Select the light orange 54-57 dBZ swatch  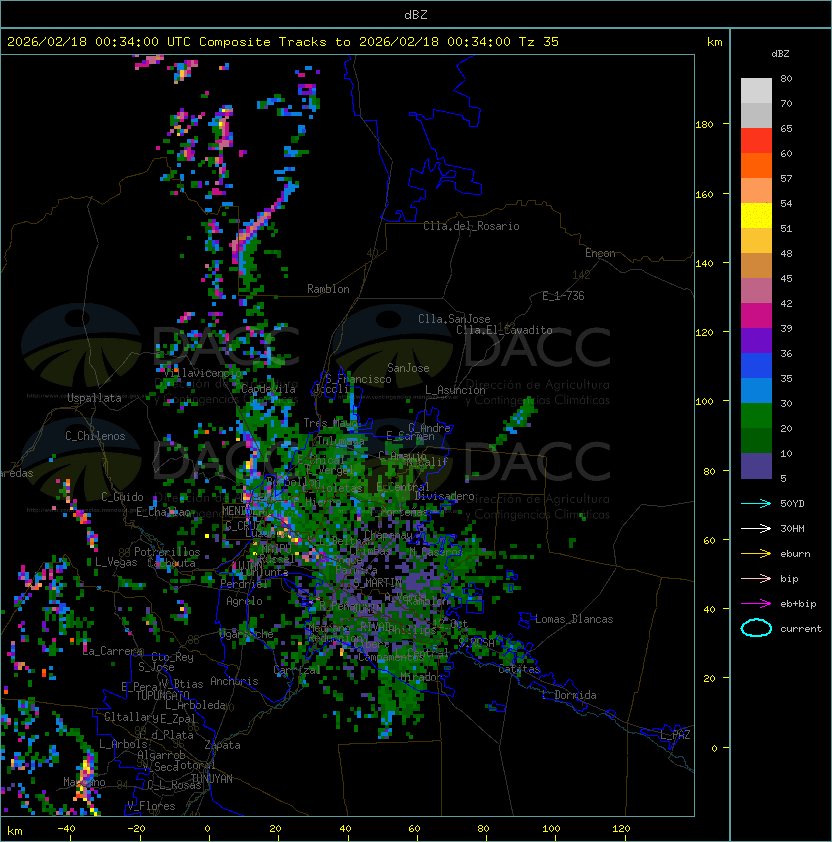click(756, 191)
